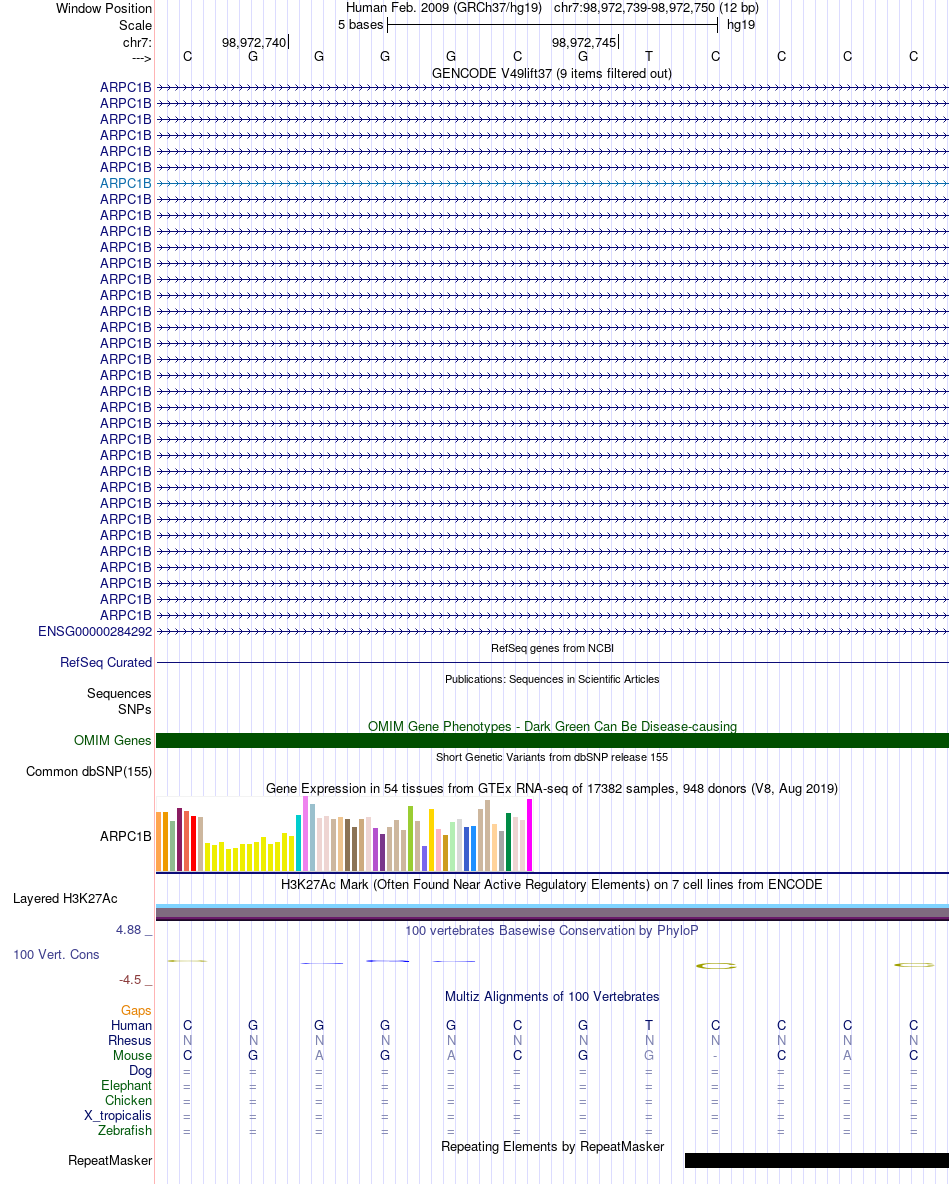
Task: Click the 100 Vert. Cons label
Action: (x=56, y=954)
